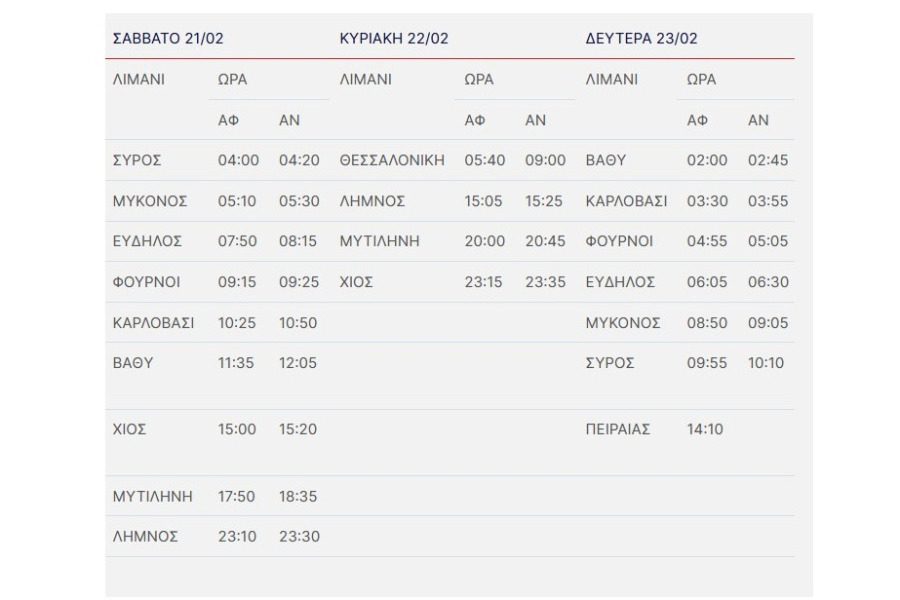Click the ΘΕΣΣΑΛΟΝΙΚΗ port name

coord(392,160)
